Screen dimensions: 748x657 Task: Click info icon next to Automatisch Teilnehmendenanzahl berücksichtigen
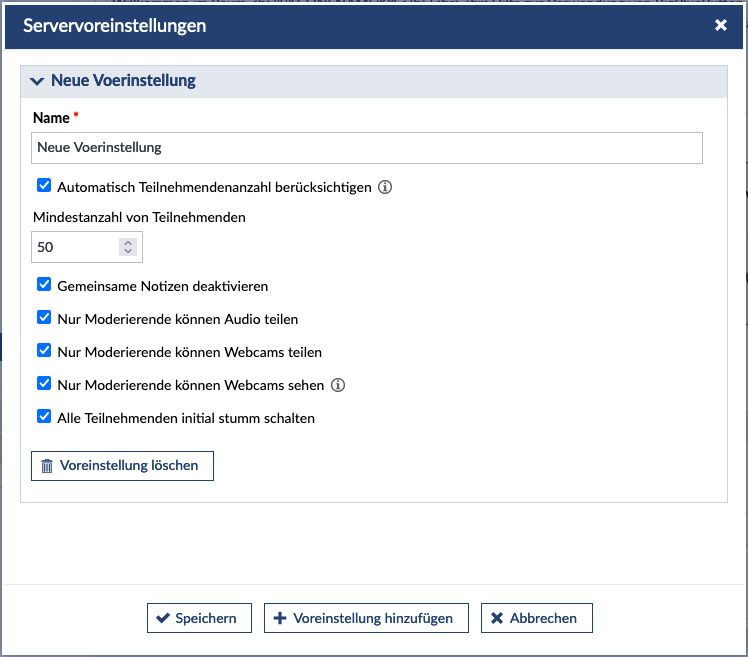385,187
